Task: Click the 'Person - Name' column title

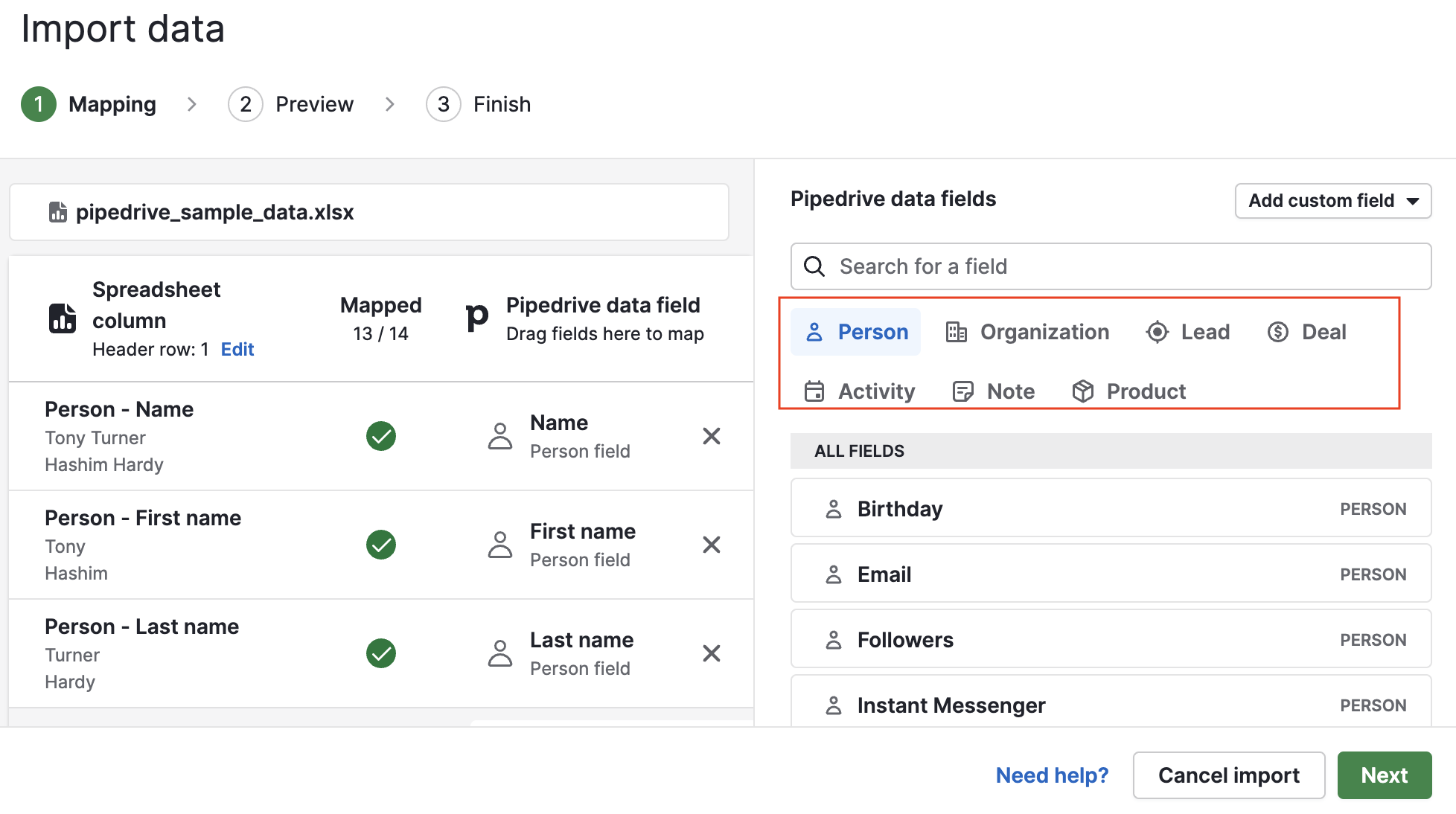Action: (x=119, y=409)
